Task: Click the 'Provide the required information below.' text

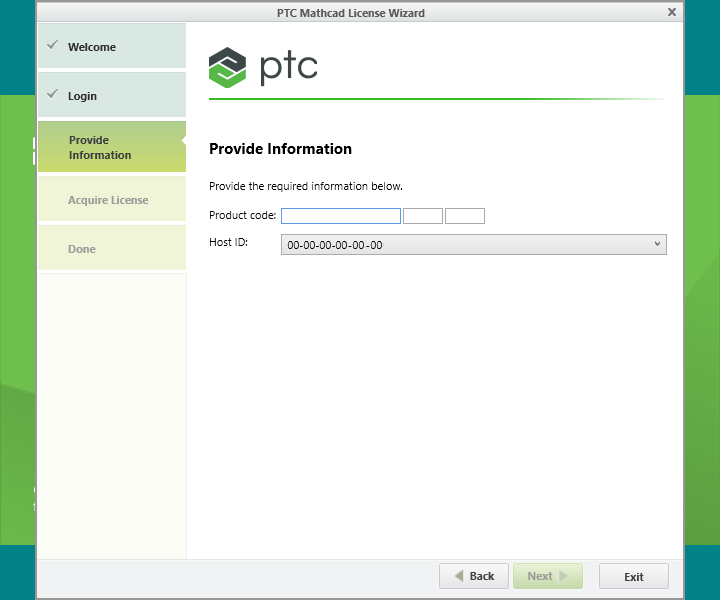Action: [306, 186]
